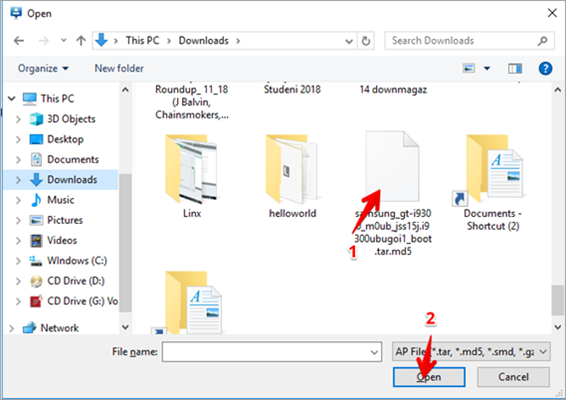Select the 14 downmagaz item label
The image size is (566, 400).
point(393,89)
